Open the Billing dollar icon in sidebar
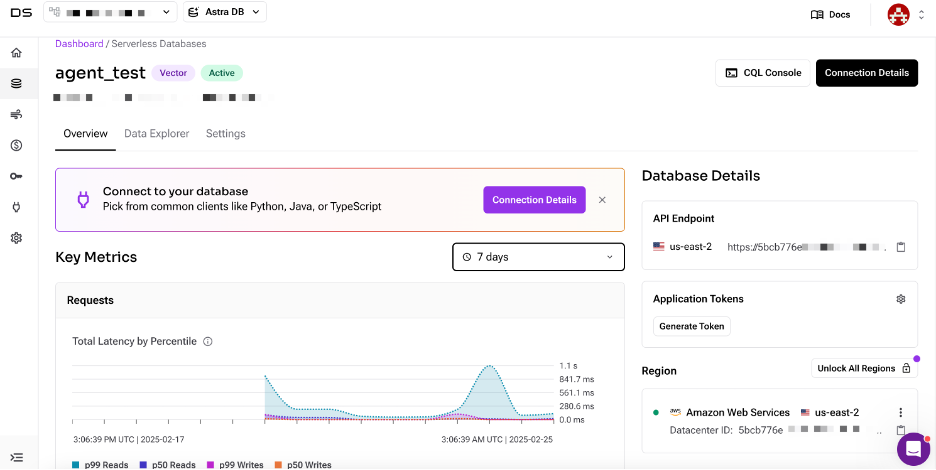This screenshot has width=936, height=470. coord(17,145)
